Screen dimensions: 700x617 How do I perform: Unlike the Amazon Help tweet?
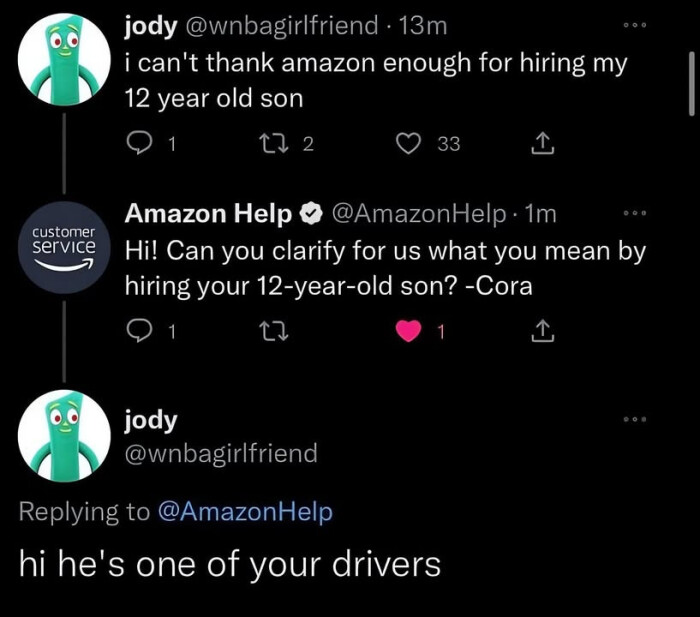[x=408, y=331]
